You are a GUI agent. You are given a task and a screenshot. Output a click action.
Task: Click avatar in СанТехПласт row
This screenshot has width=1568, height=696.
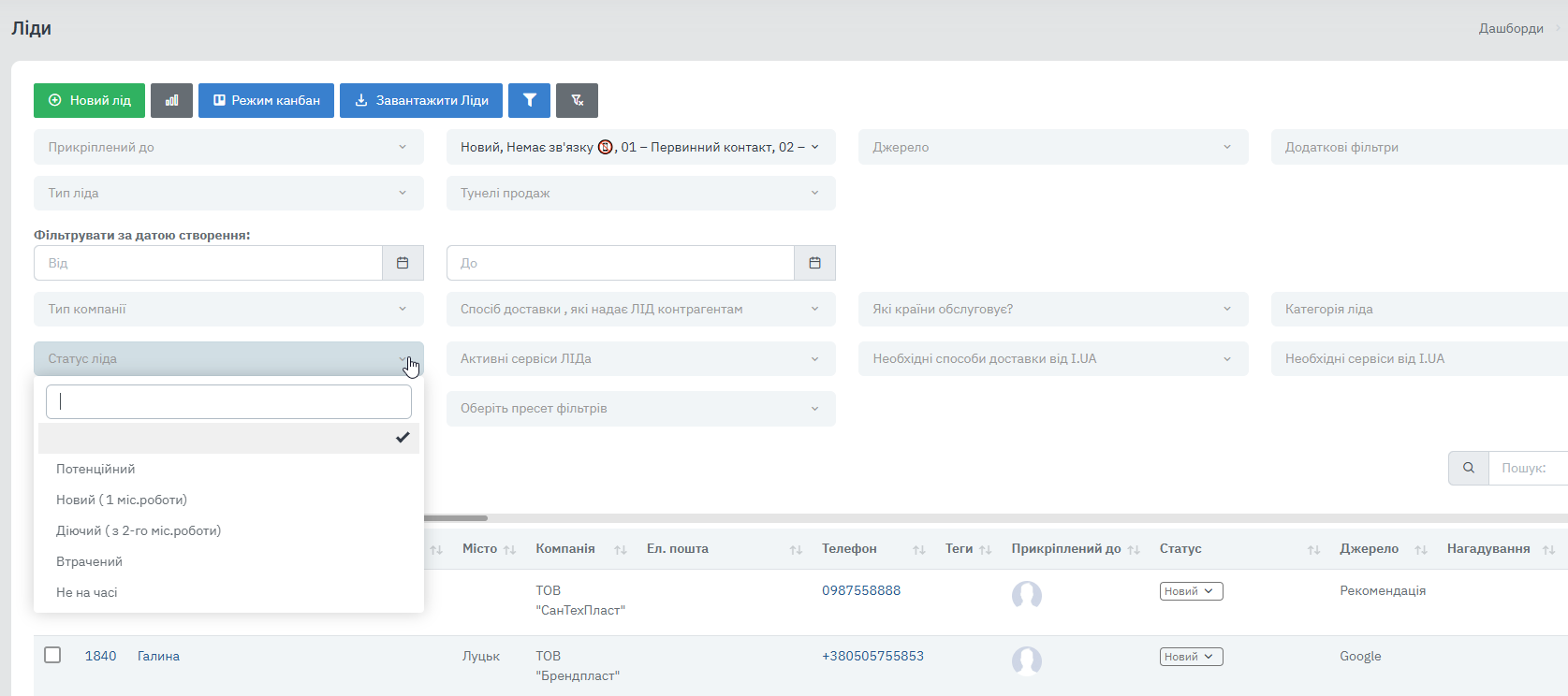[1027, 595]
